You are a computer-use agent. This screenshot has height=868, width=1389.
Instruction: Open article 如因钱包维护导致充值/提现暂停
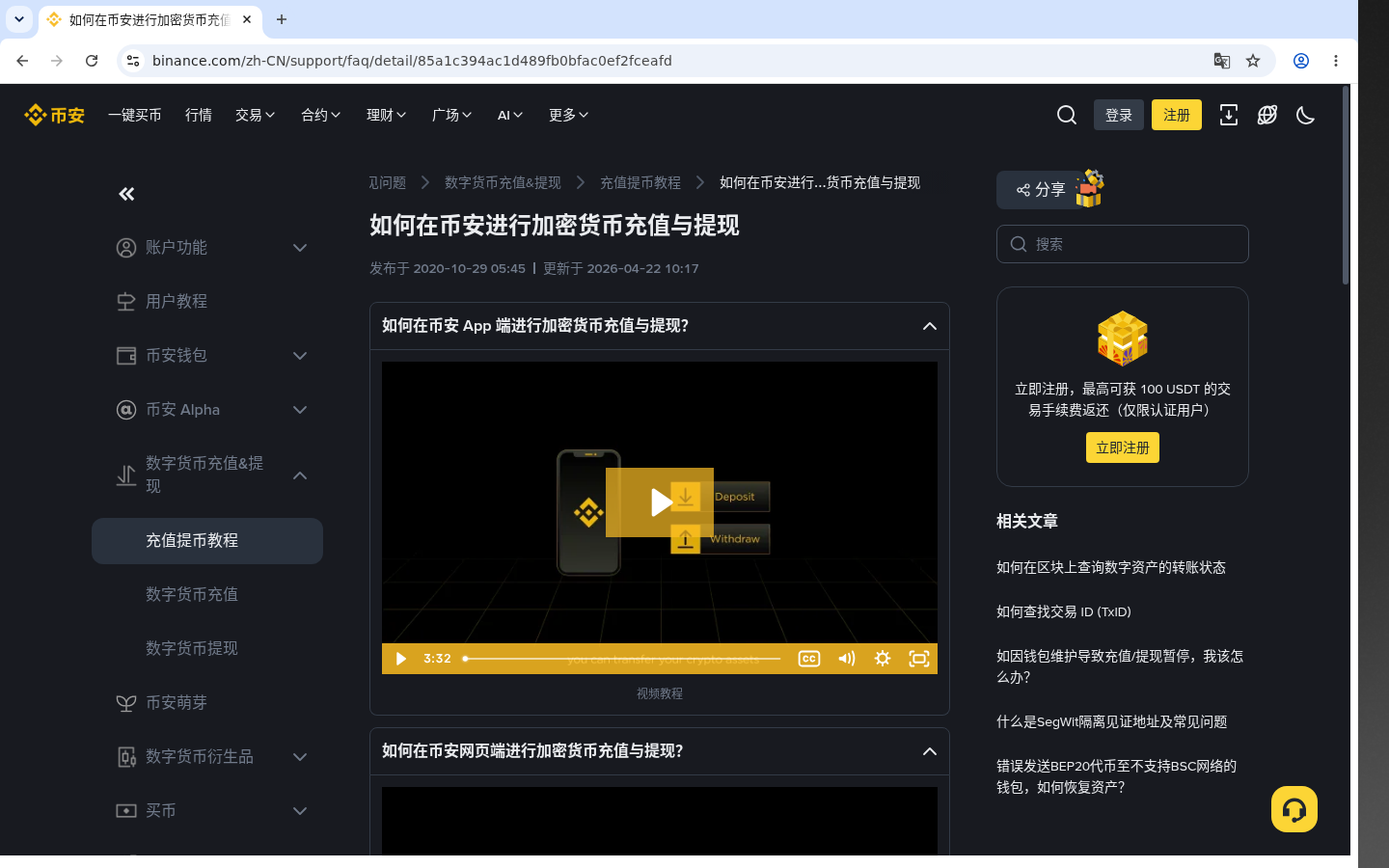1120,666
